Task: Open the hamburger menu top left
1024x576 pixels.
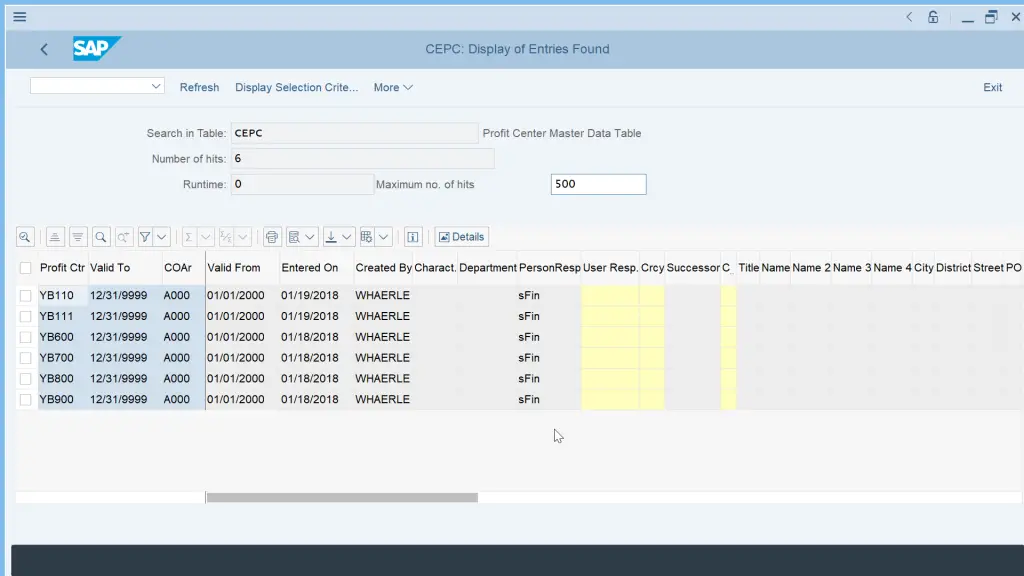Action: [19, 16]
